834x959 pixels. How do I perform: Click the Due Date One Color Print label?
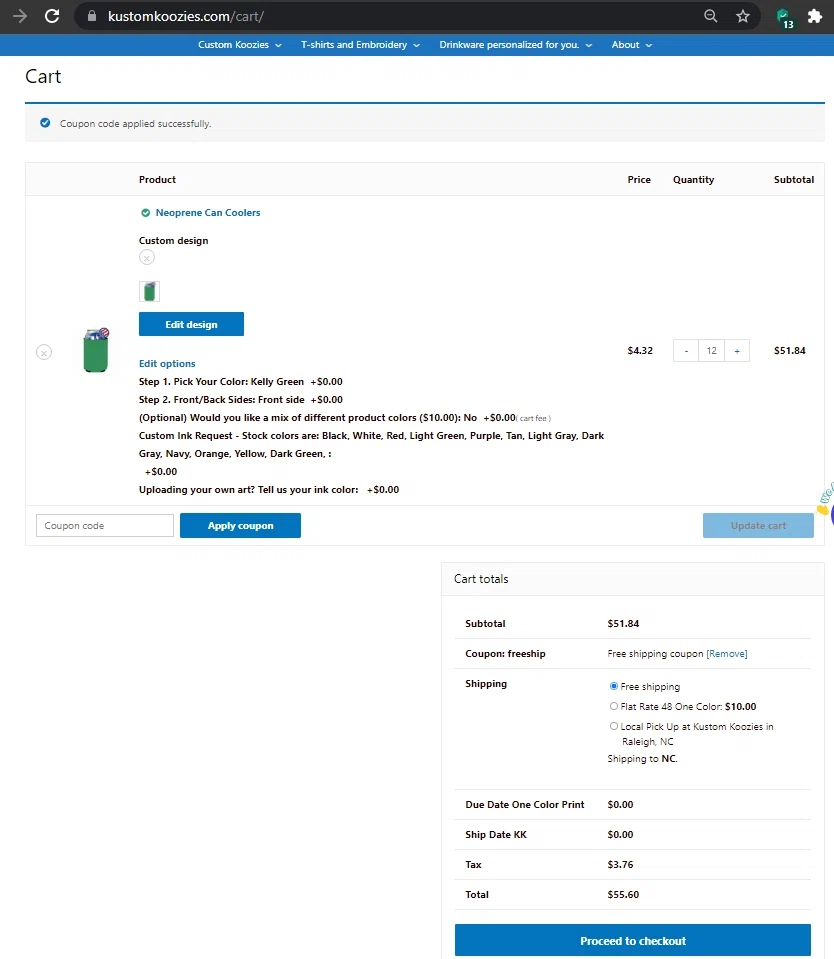(x=525, y=804)
